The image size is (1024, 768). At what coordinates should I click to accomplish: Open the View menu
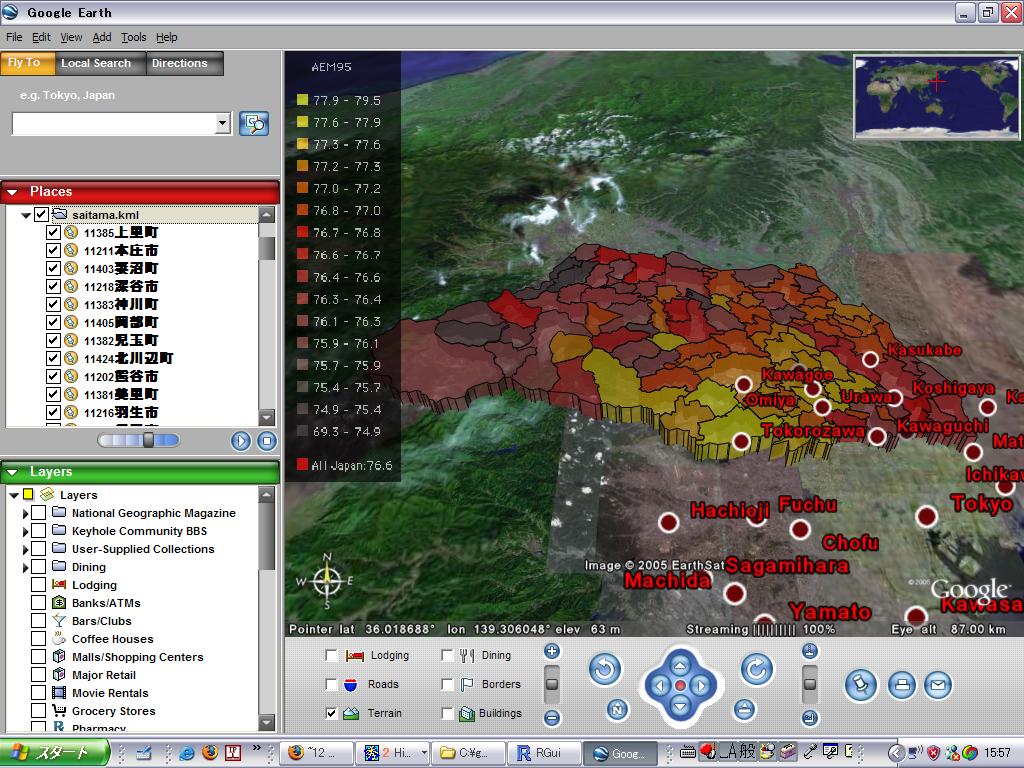[x=71, y=37]
